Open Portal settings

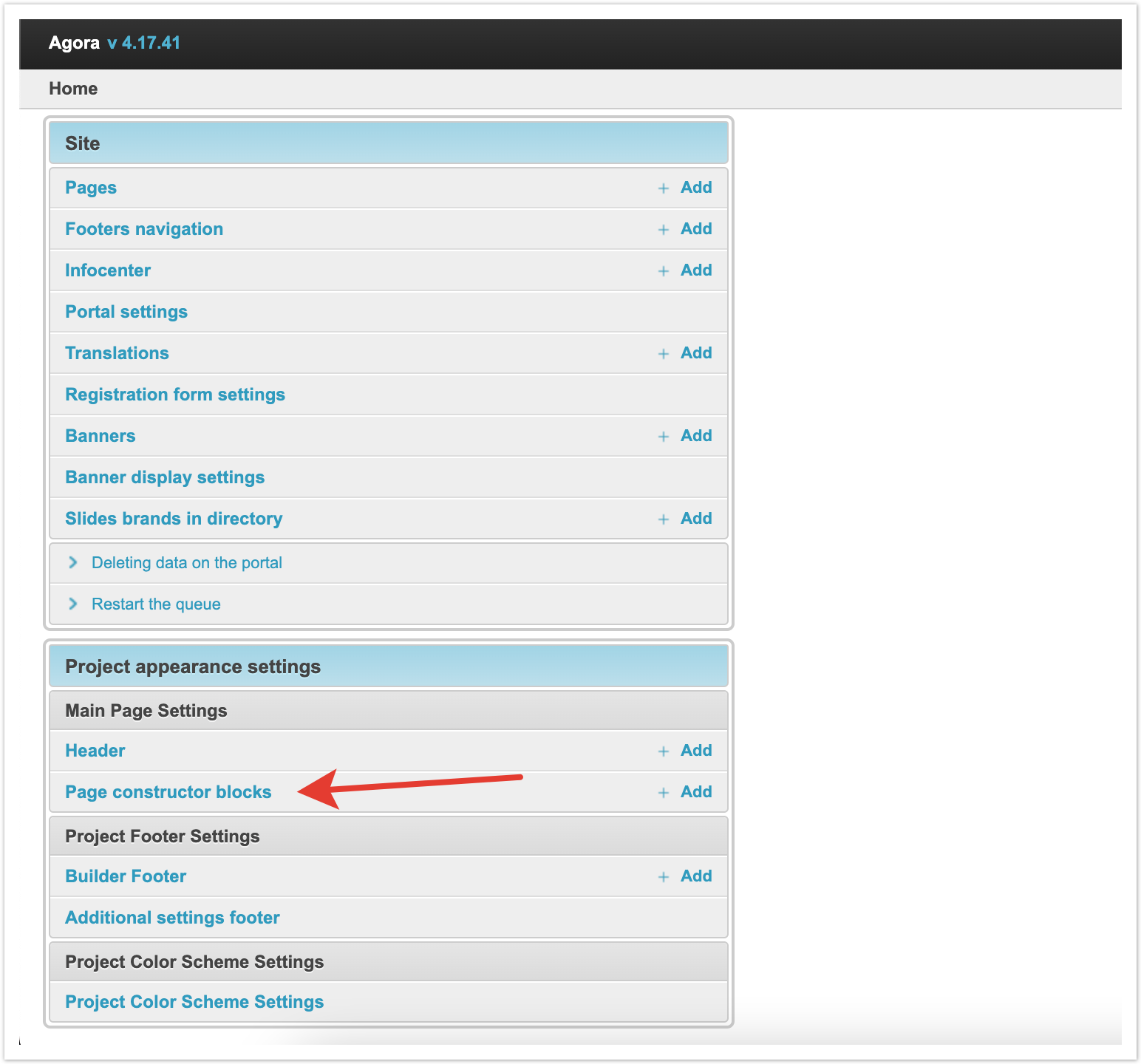point(126,312)
